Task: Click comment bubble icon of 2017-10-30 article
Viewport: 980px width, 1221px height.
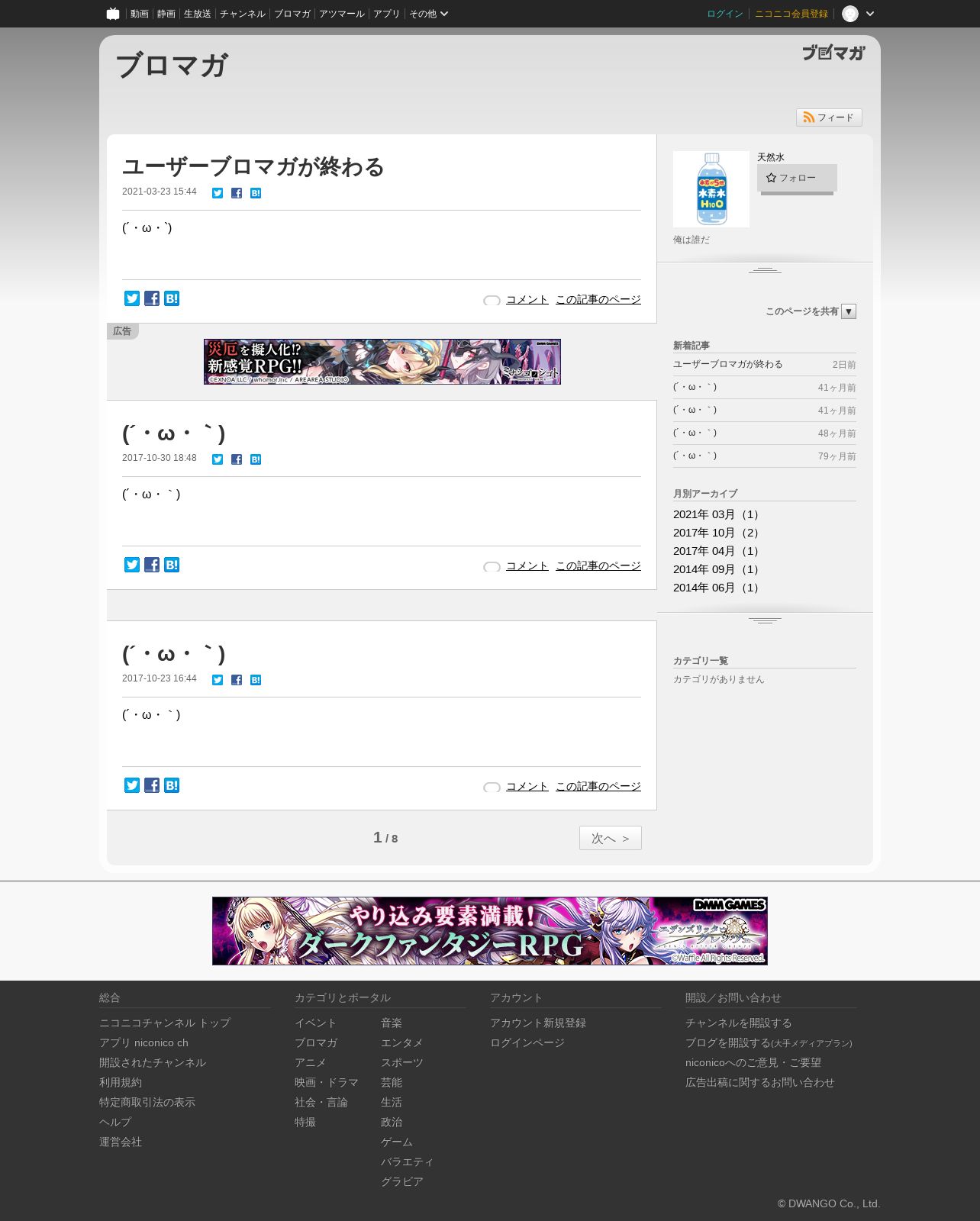Action: [492, 567]
